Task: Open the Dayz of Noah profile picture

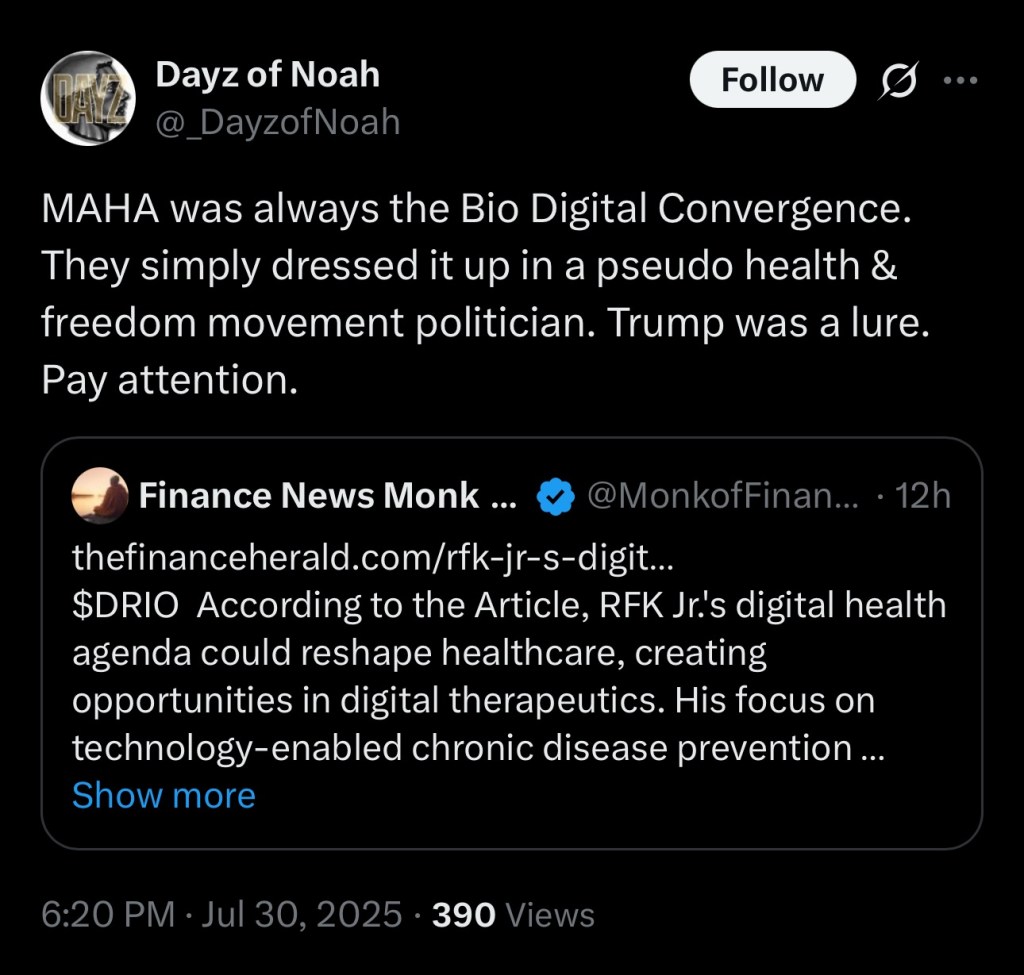Action: click(x=87, y=98)
